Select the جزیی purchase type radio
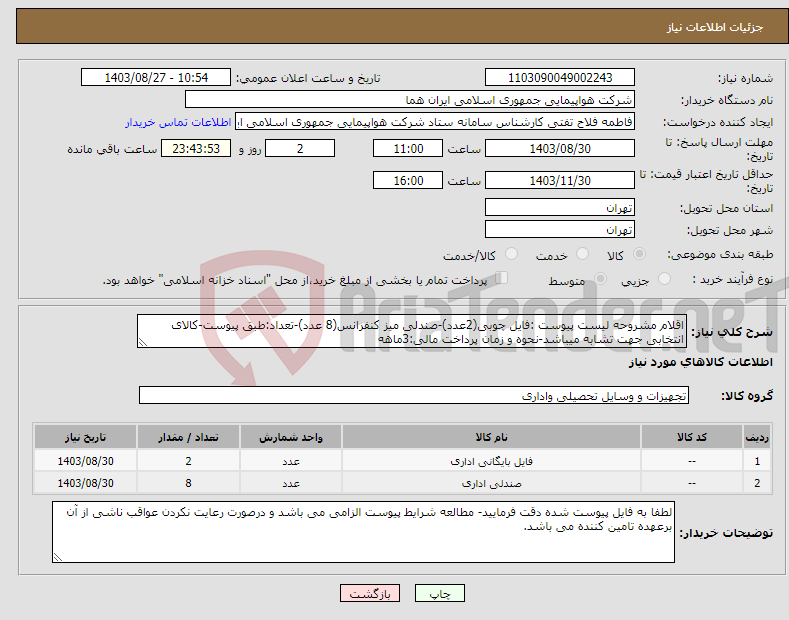This screenshot has height=620, width=789. (664, 278)
